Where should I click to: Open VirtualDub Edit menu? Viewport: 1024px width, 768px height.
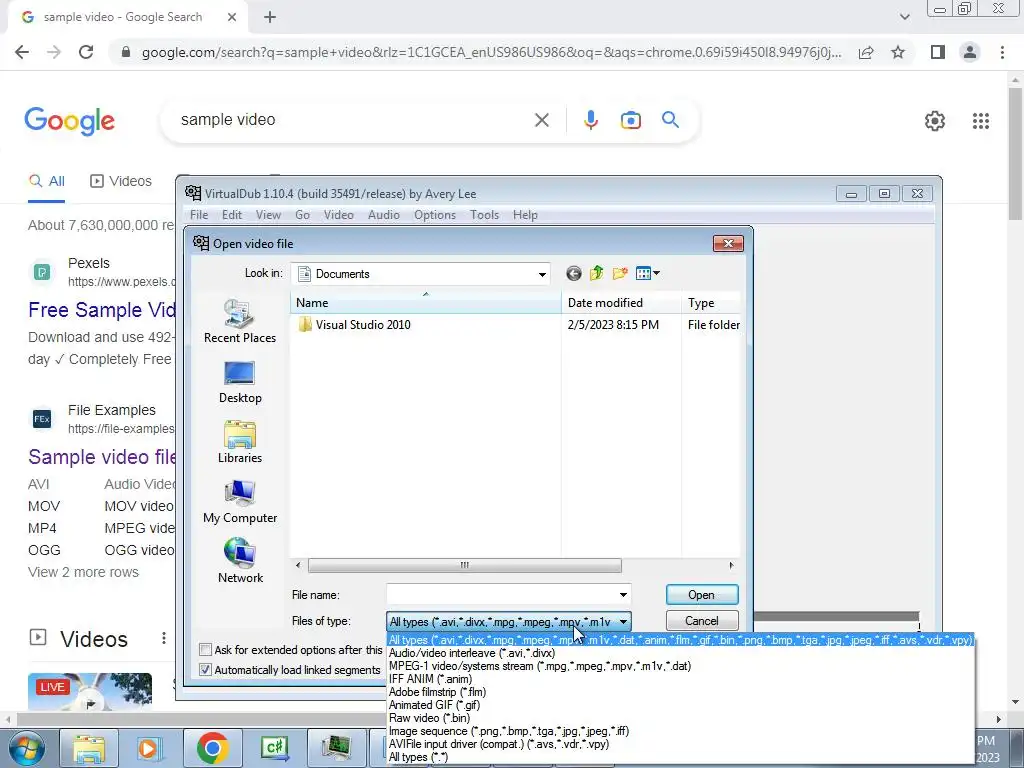pos(231,215)
